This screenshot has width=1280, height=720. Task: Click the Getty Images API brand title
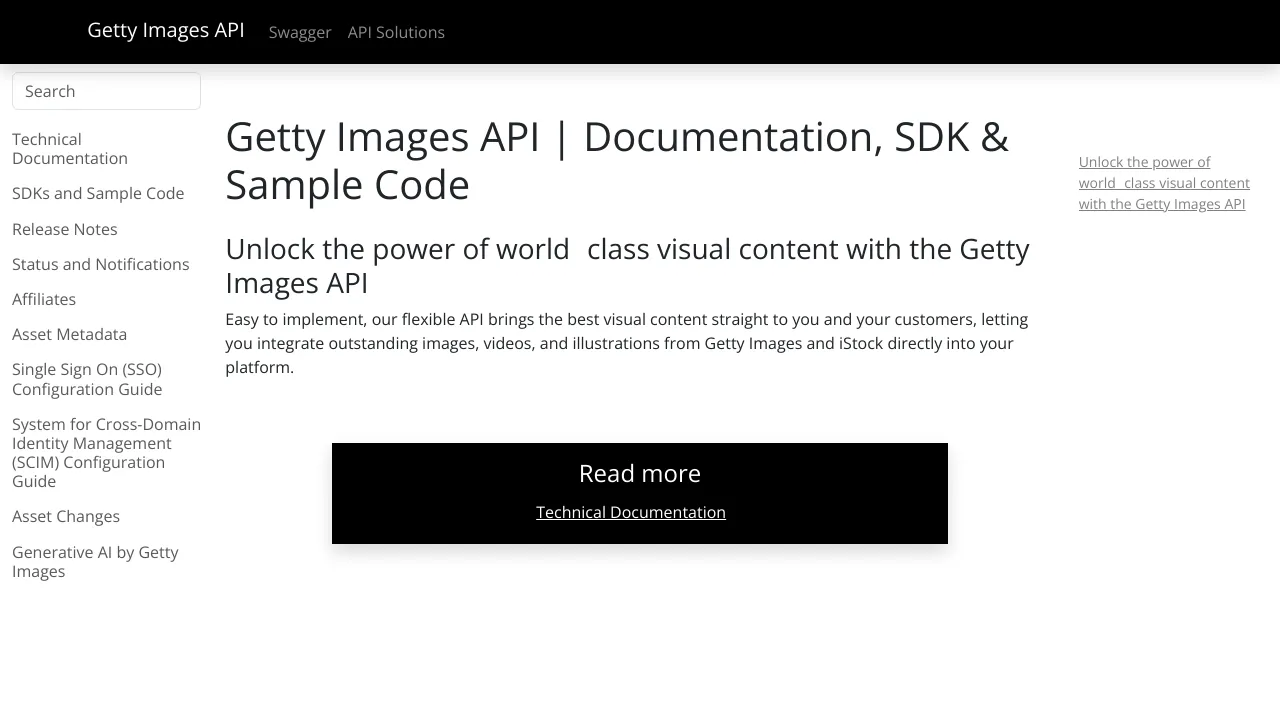click(x=166, y=30)
